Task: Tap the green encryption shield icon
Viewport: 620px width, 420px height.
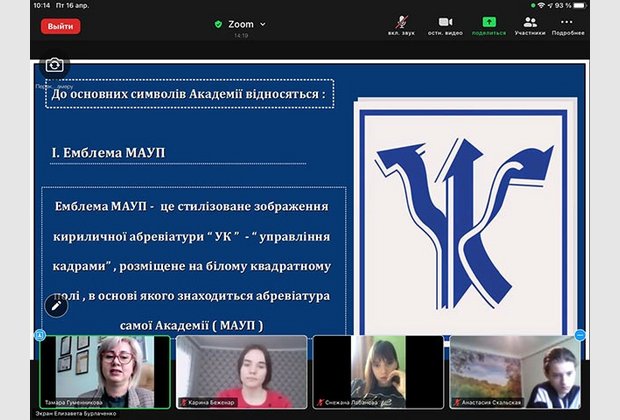Action: [x=218, y=24]
